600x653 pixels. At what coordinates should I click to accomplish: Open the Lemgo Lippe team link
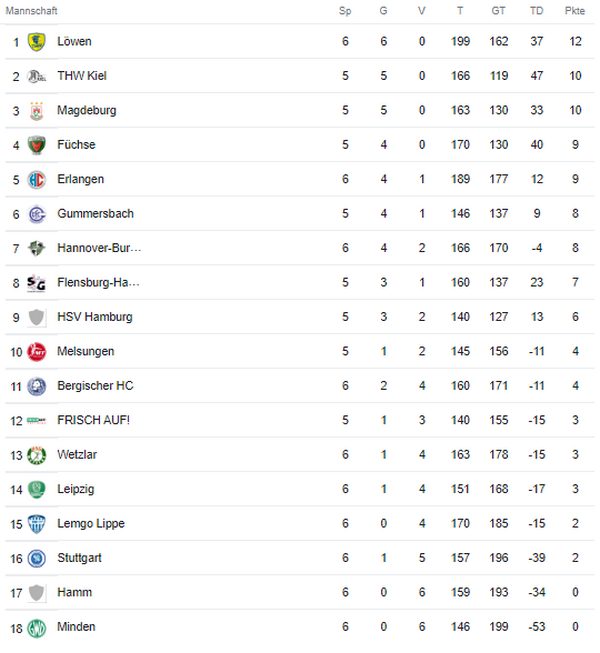(91, 524)
